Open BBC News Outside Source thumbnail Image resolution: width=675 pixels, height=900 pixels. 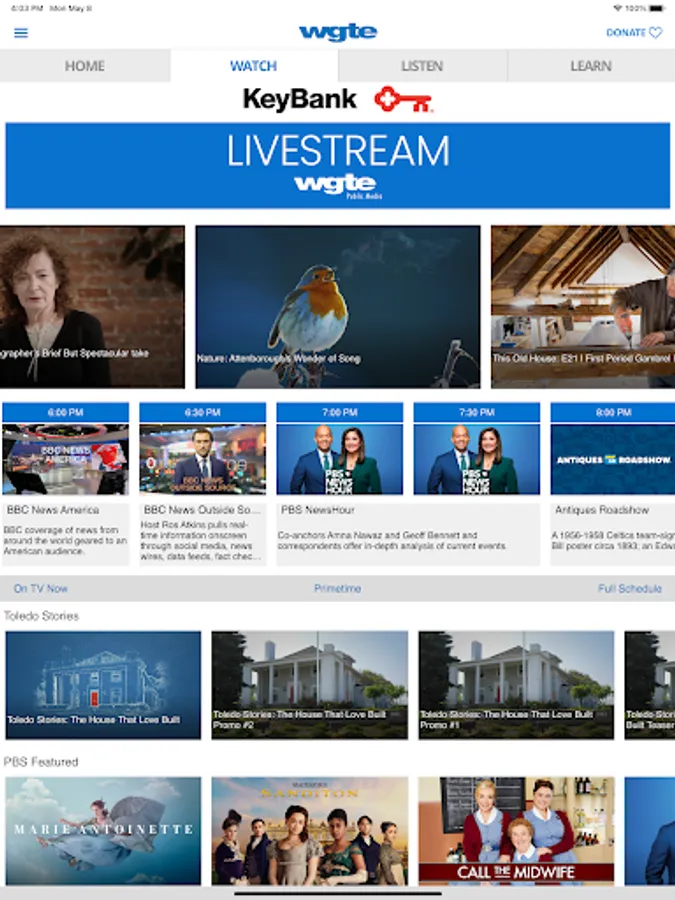[203, 459]
